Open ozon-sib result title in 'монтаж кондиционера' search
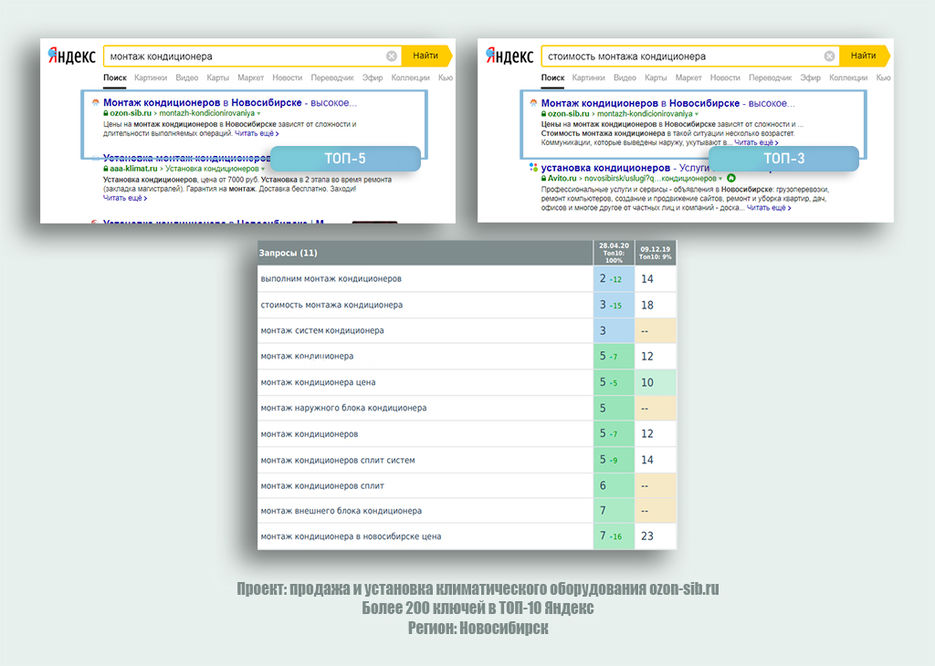This screenshot has width=935, height=666. click(x=230, y=103)
